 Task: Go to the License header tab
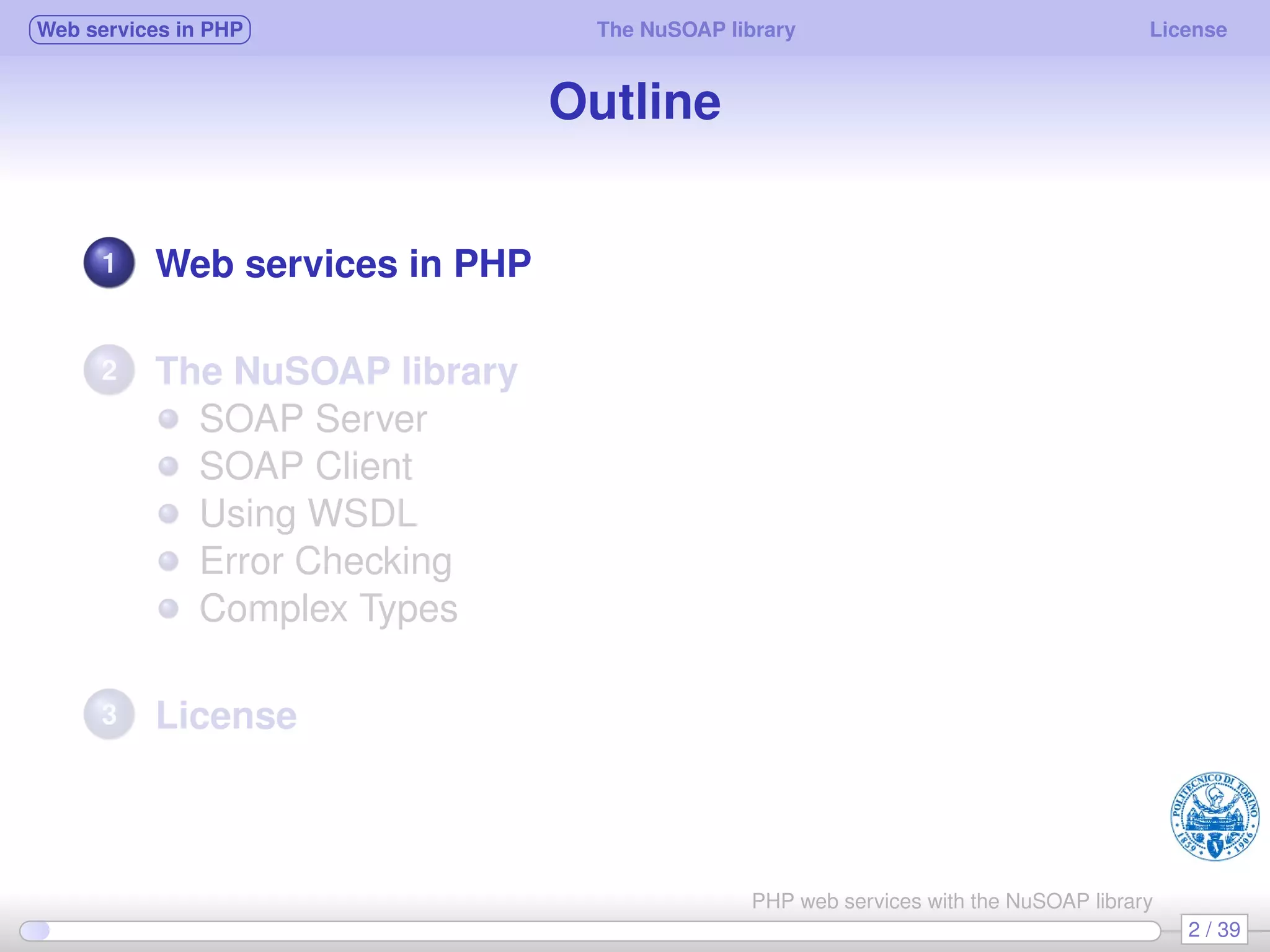click(x=1188, y=30)
